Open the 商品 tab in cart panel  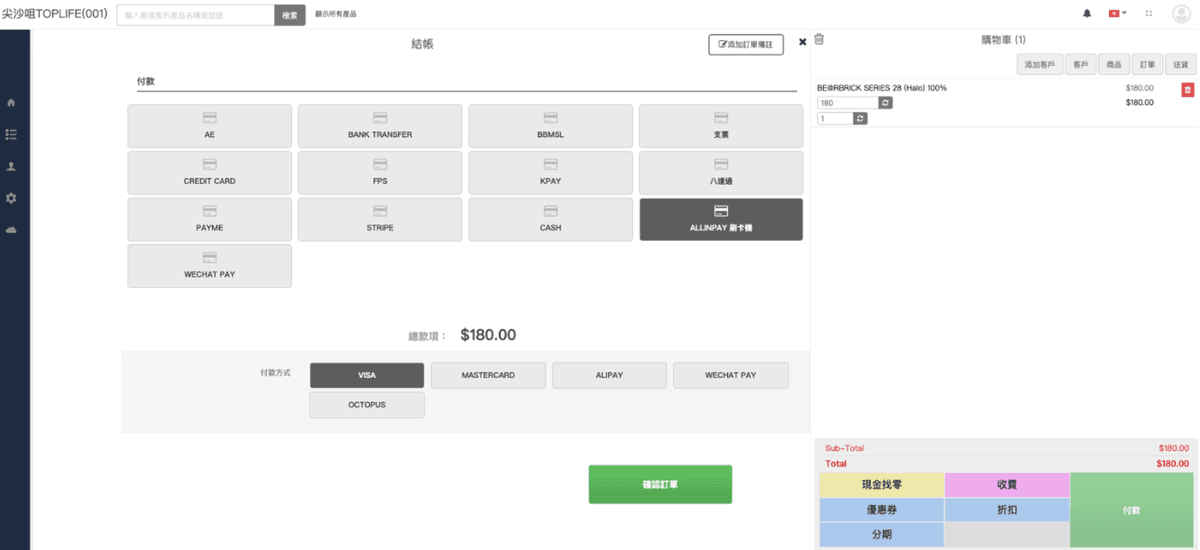(x=1112, y=65)
